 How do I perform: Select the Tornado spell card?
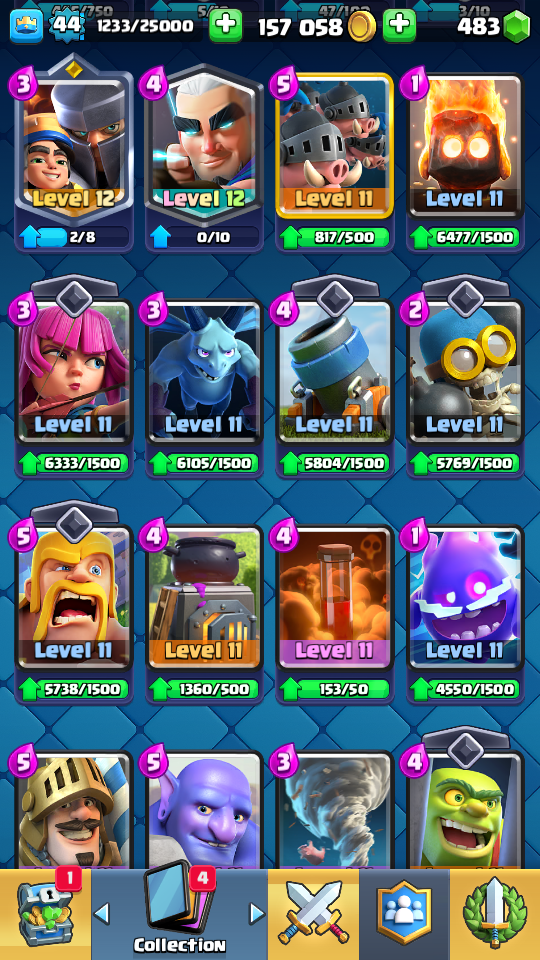334,809
